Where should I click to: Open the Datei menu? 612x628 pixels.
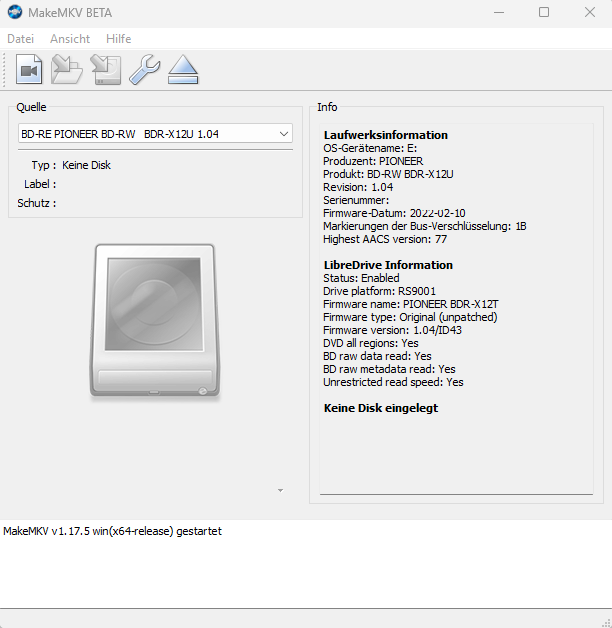tap(20, 39)
